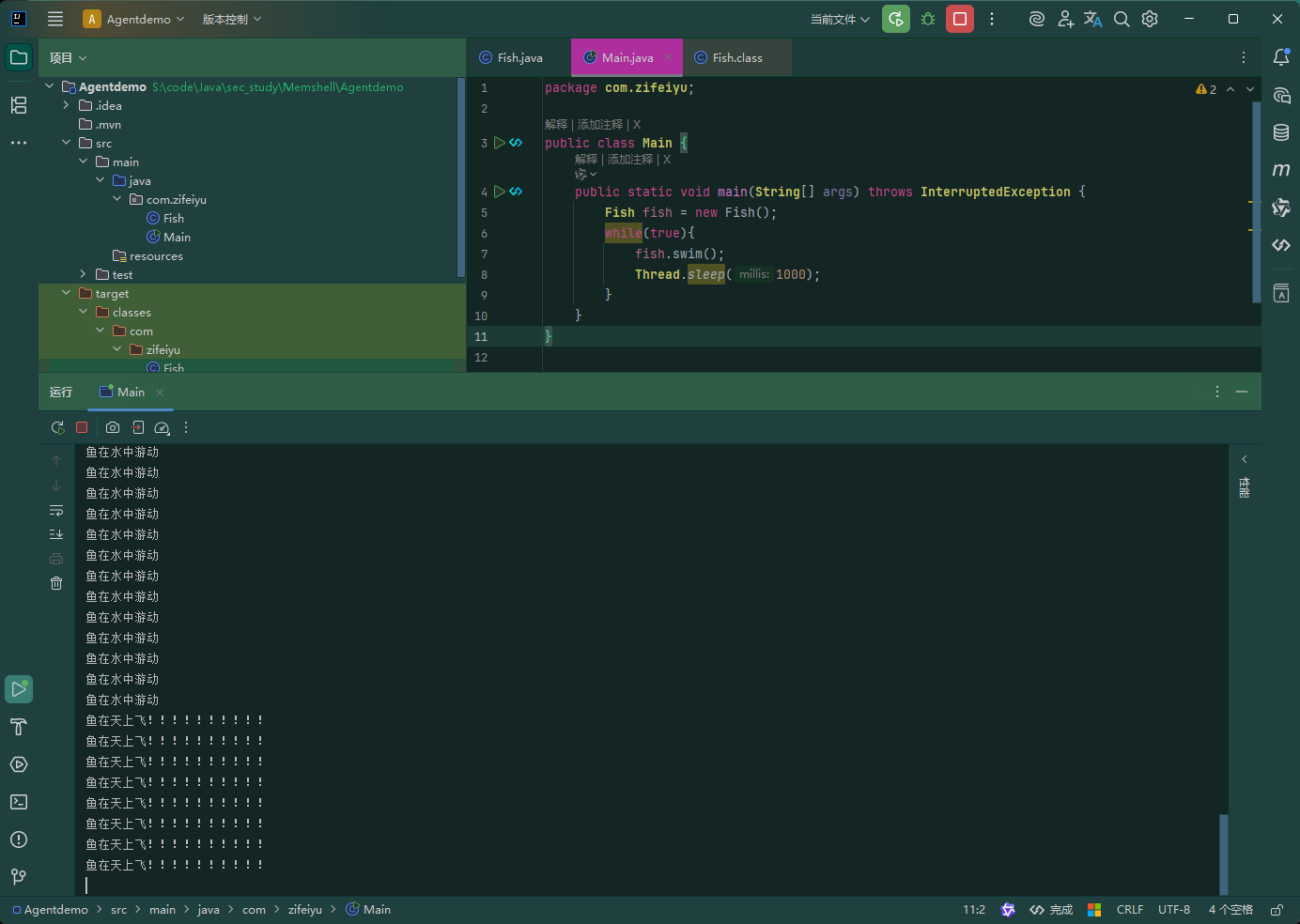Click UTF-8 encoding in status bar

[x=1174, y=910]
